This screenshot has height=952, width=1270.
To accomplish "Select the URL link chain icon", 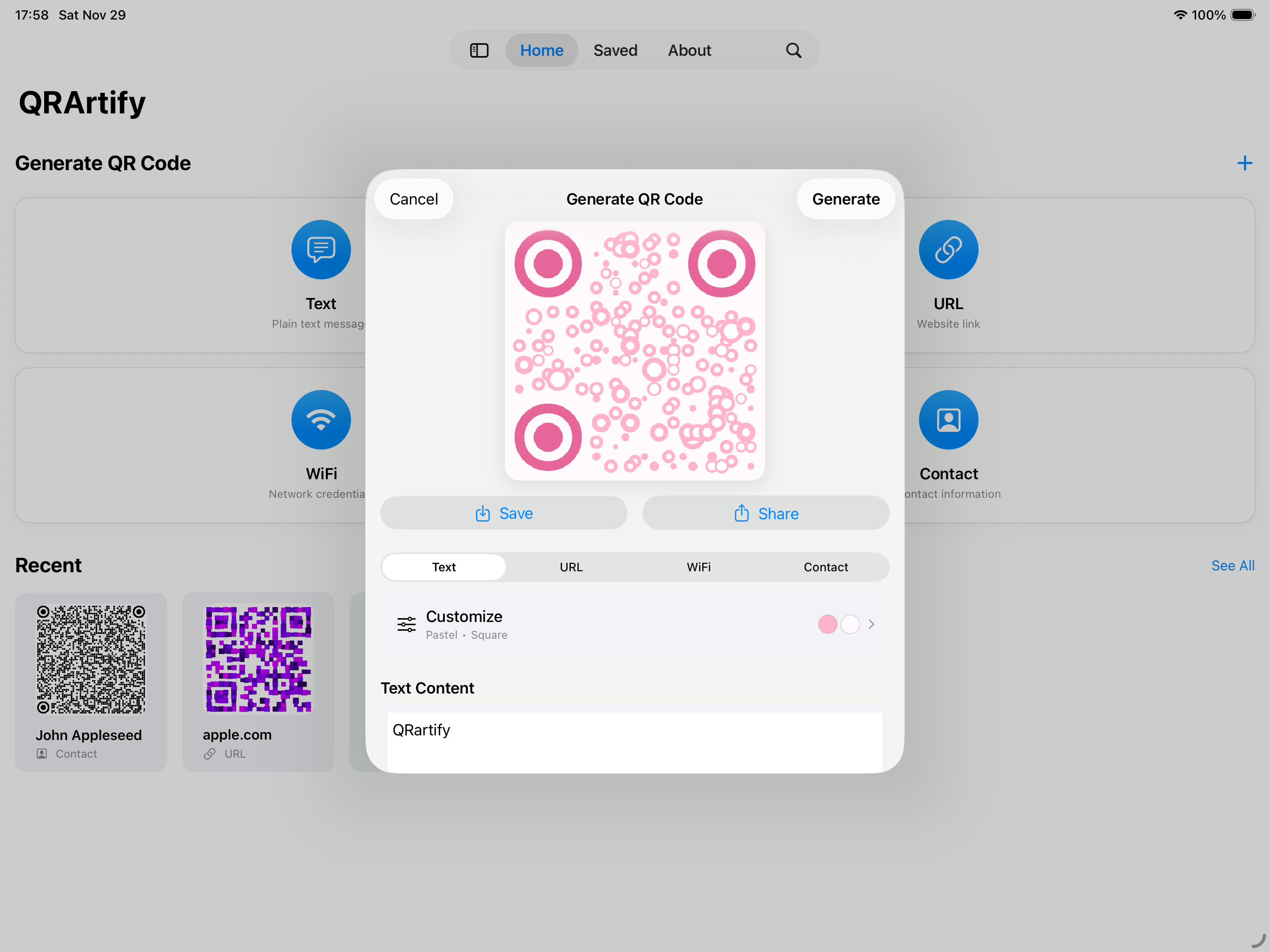I will click(x=948, y=250).
